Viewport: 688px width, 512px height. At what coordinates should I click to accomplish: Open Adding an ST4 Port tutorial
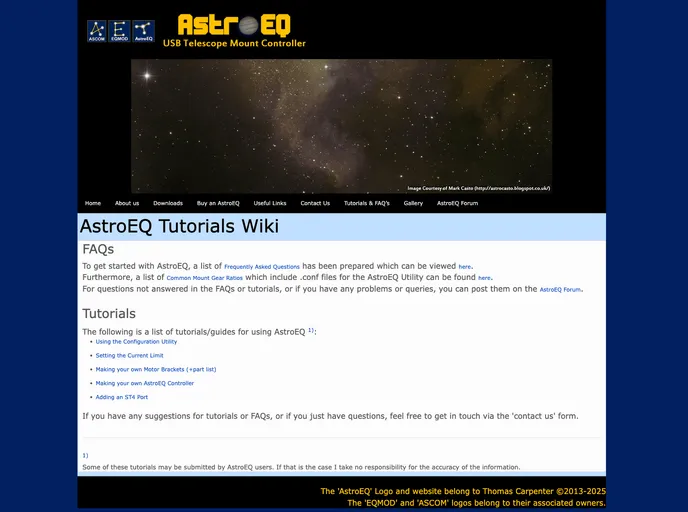point(122,397)
